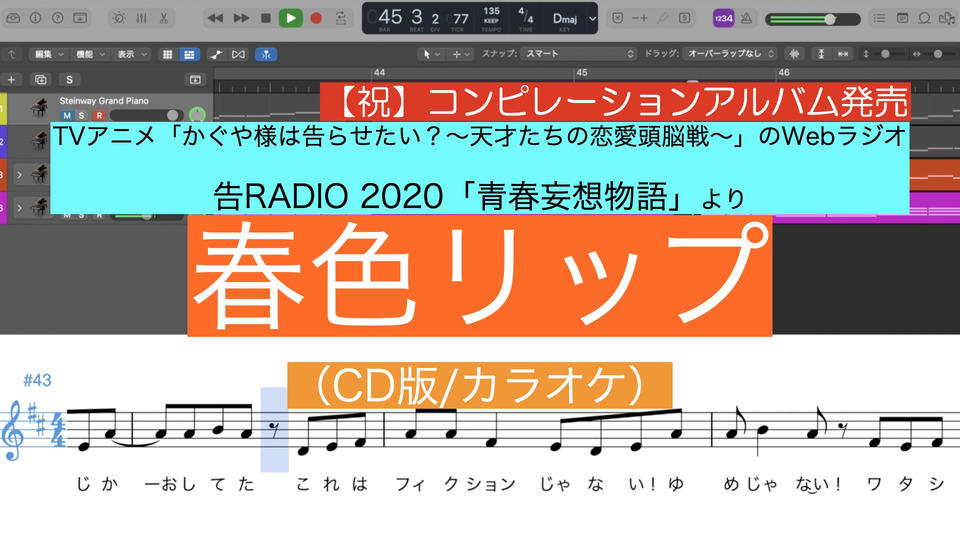The image size is (960, 540).
Task: Click the add track plus button
Action: [11, 80]
